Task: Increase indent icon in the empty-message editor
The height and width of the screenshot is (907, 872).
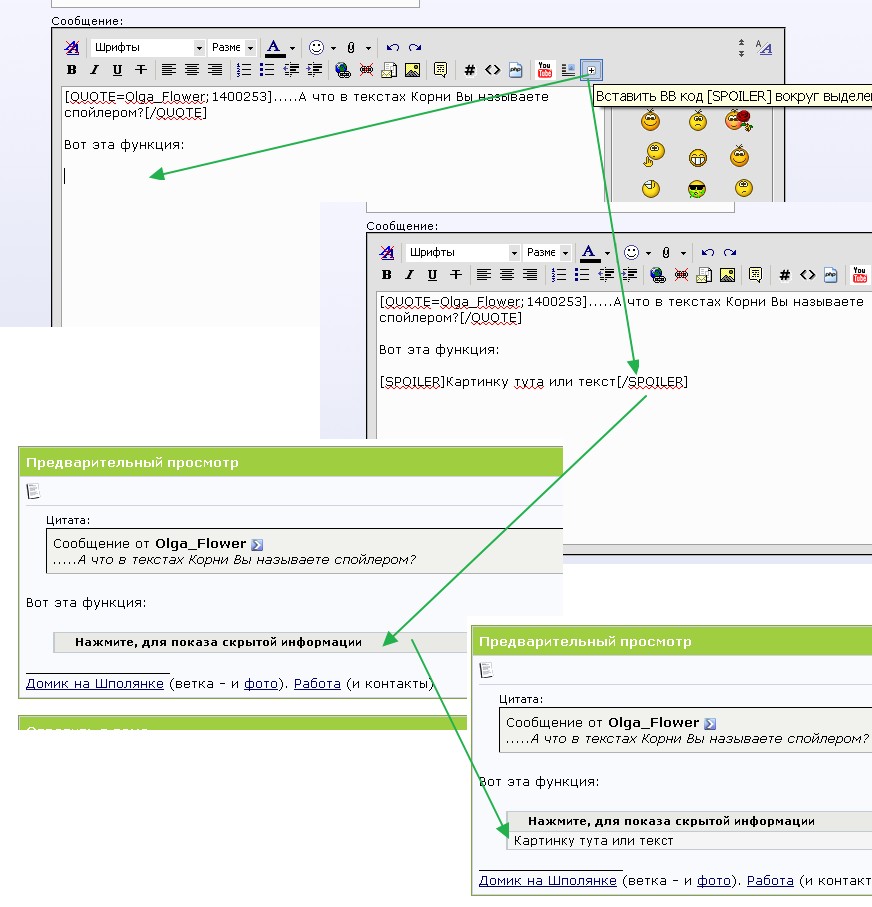Action: tap(314, 70)
